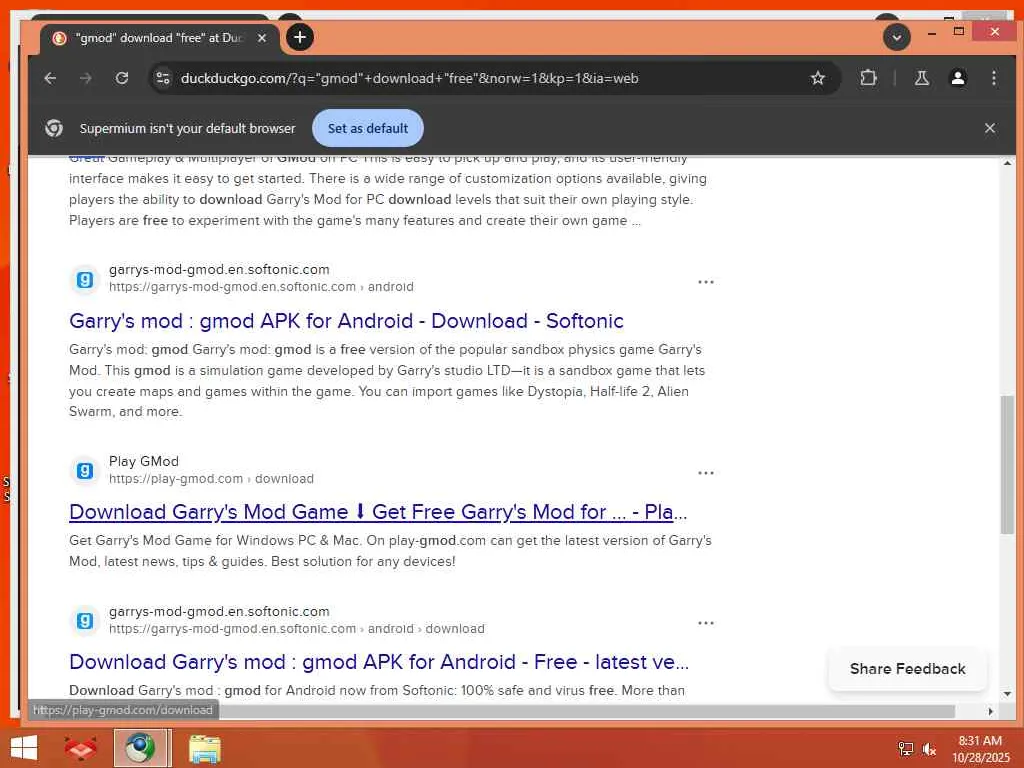Click the horizontal scroll right arrow
The height and width of the screenshot is (768, 1024).
[991, 711]
